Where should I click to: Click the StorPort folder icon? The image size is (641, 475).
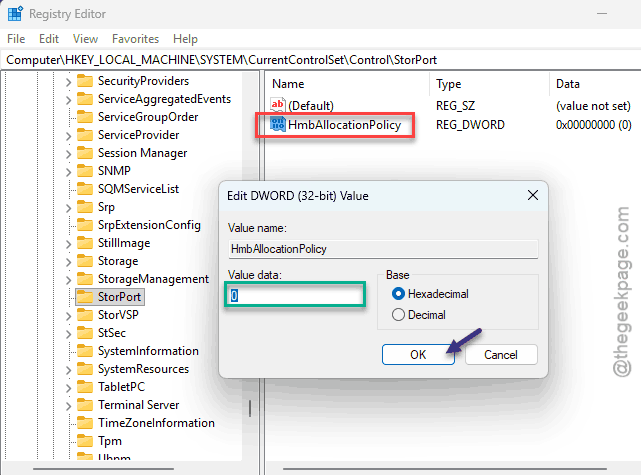85,297
